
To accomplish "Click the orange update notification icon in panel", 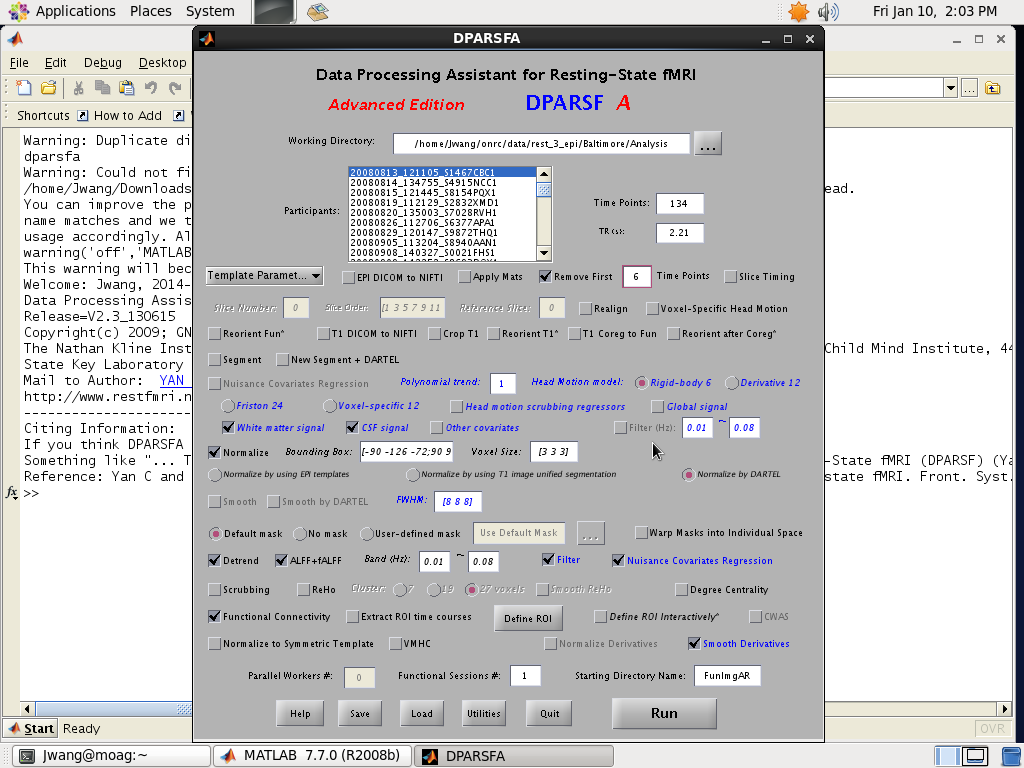I will point(798,11).
